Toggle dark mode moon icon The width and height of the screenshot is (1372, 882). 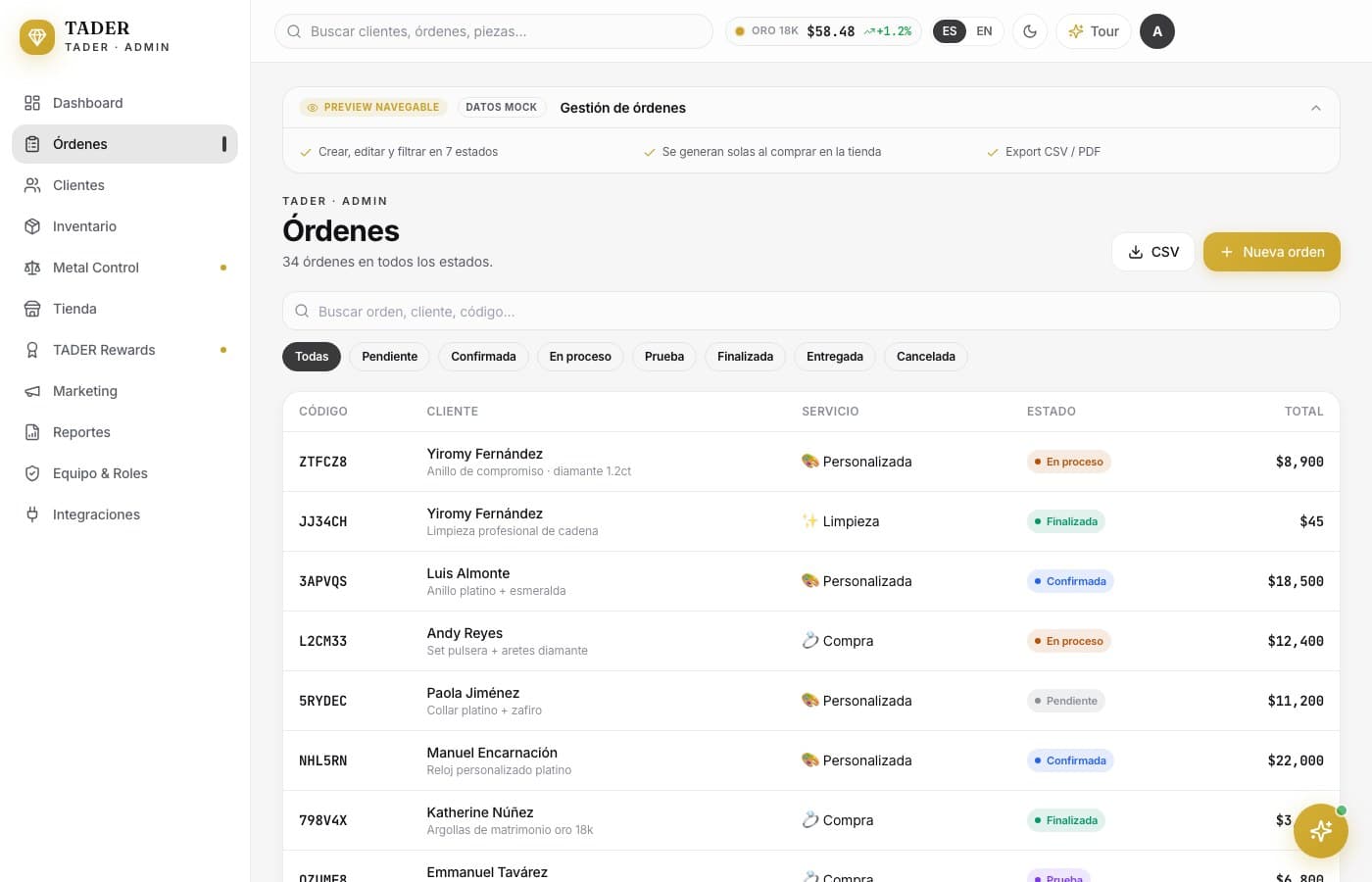pyautogui.click(x=1030, y=31)
